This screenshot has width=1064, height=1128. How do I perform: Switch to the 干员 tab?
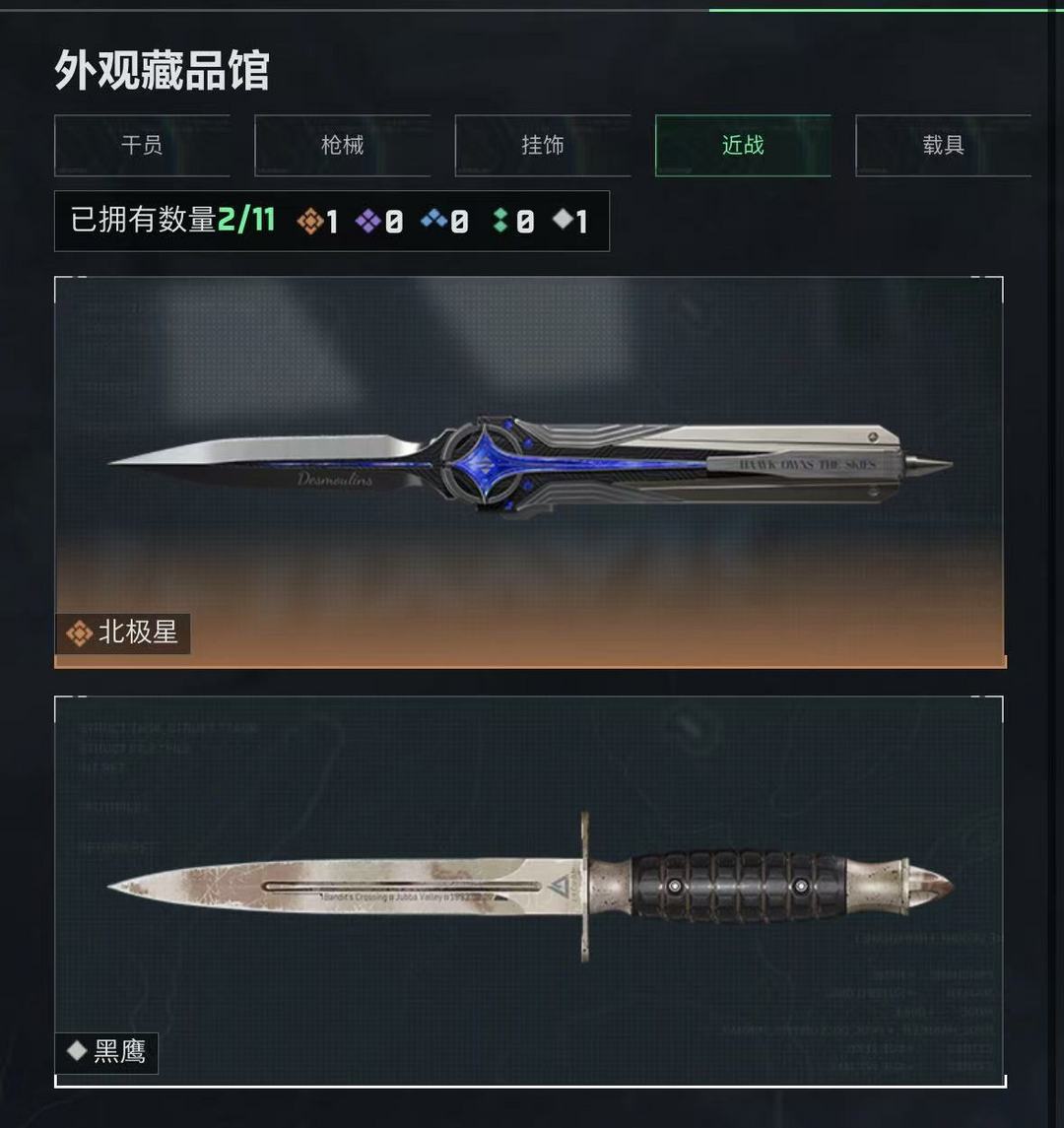(143, 146)
